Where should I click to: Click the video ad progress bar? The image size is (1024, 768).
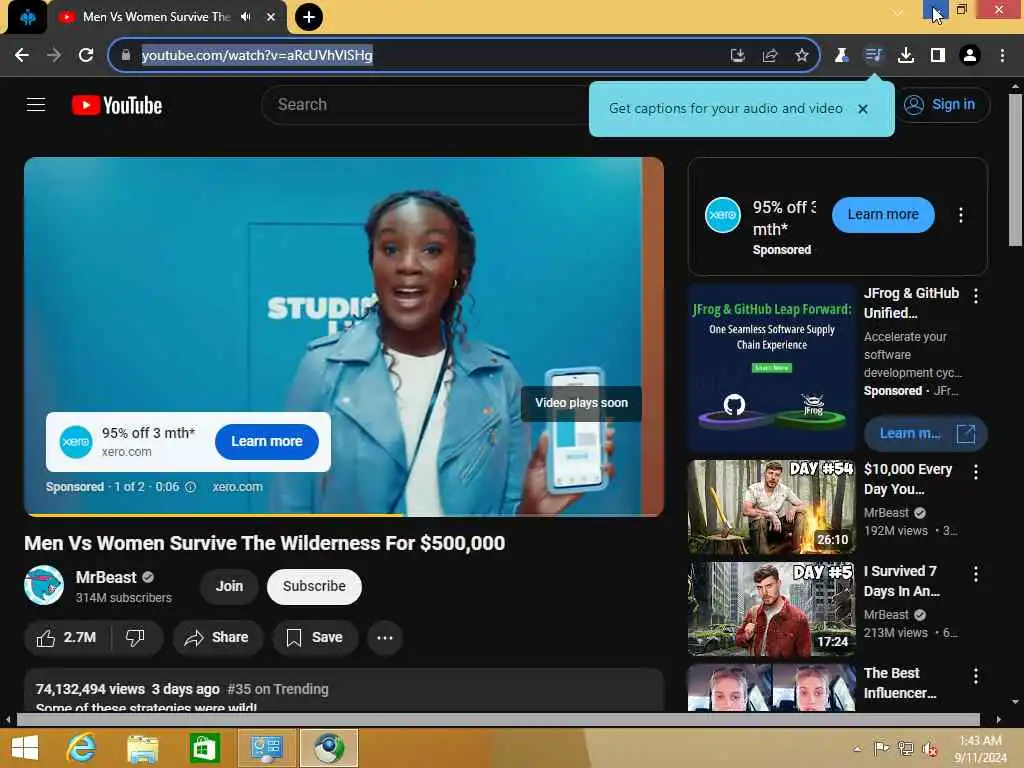pos(344,515)
